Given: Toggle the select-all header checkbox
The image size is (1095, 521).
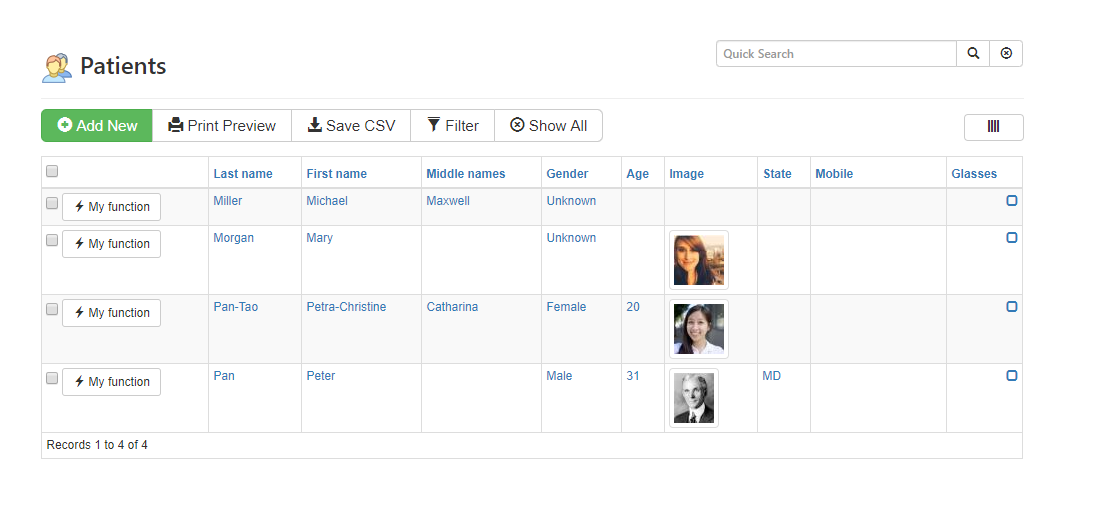Looking at the screenshot, I should 52,171.
